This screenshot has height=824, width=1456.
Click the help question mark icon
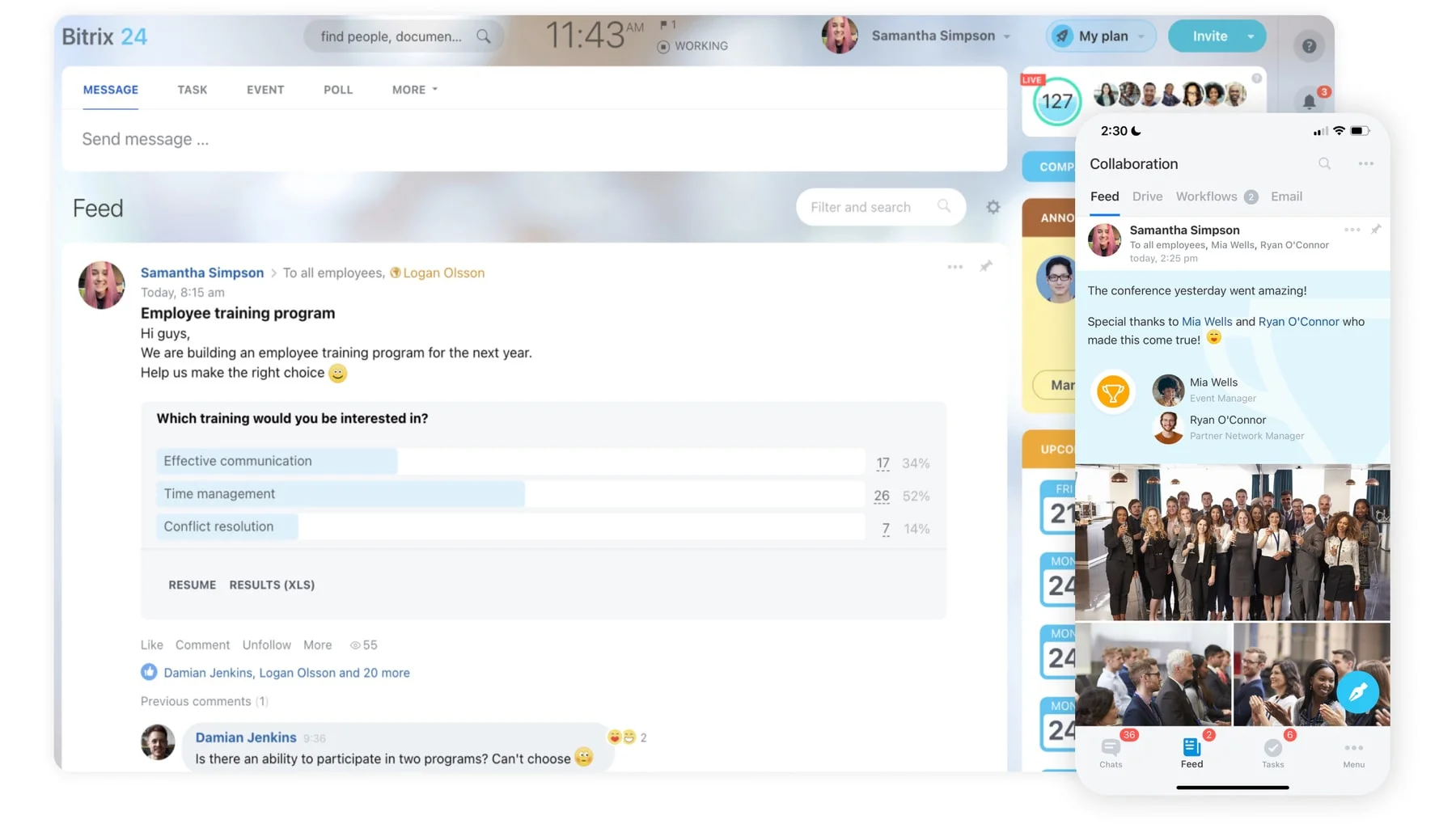pyautogui.click(x=1309, y=46)
